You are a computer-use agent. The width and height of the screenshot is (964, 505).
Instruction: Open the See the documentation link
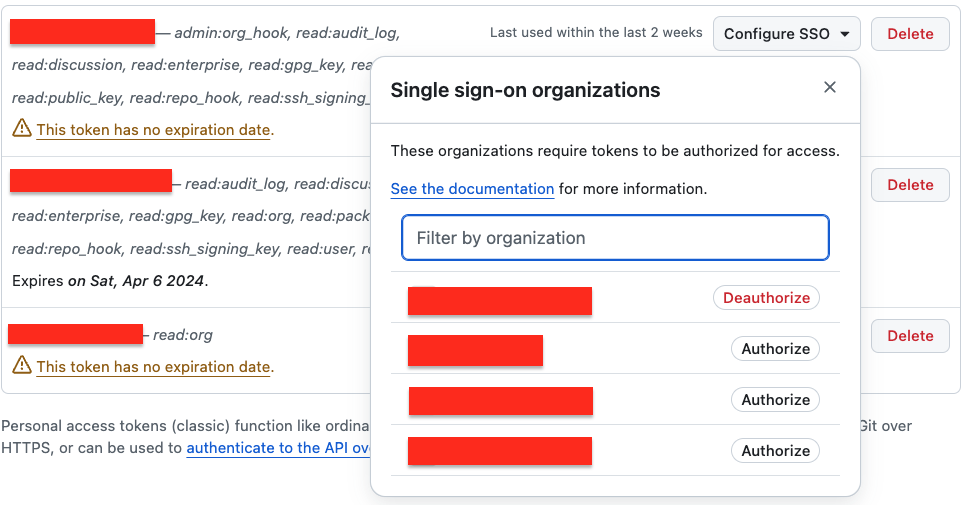[472, 189]
